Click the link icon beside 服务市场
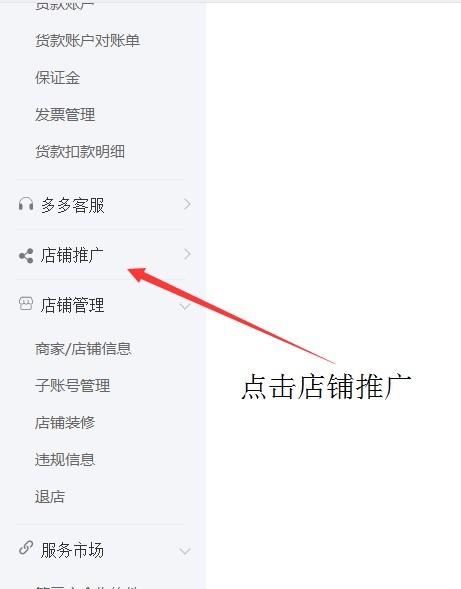461x589 pixels. click(26, 548)
